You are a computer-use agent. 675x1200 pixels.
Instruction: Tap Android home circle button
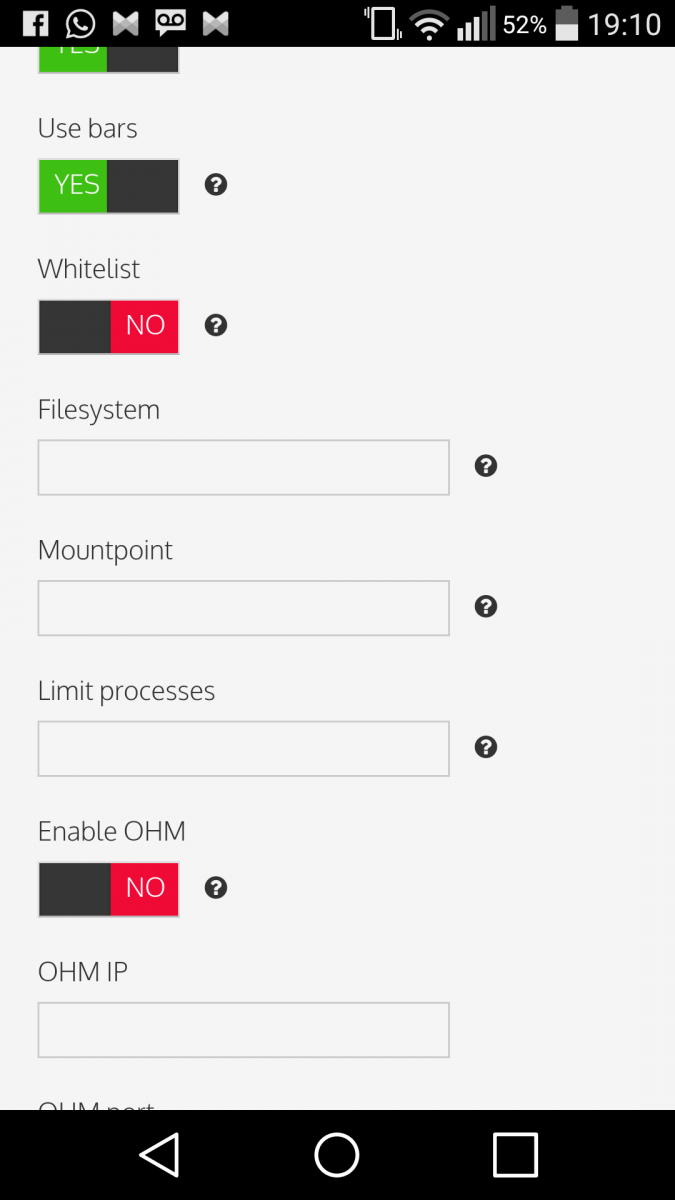(x=337, y=1155)
